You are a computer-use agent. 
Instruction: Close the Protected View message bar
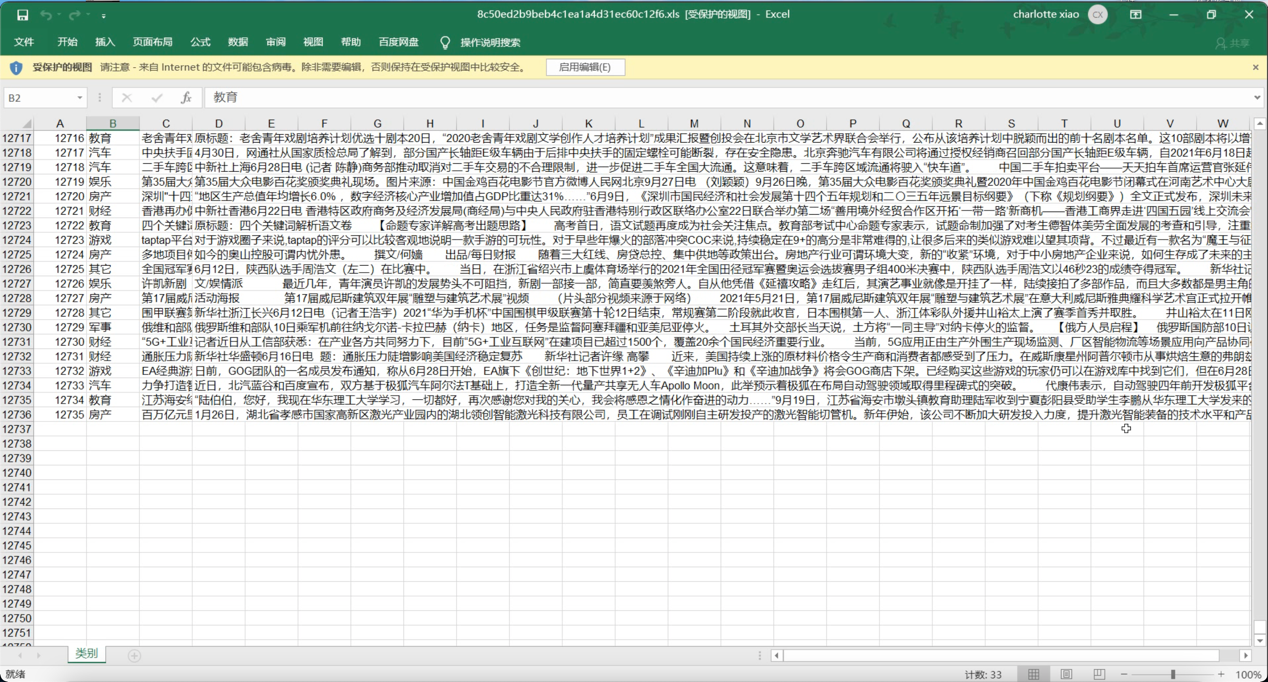1256,67
